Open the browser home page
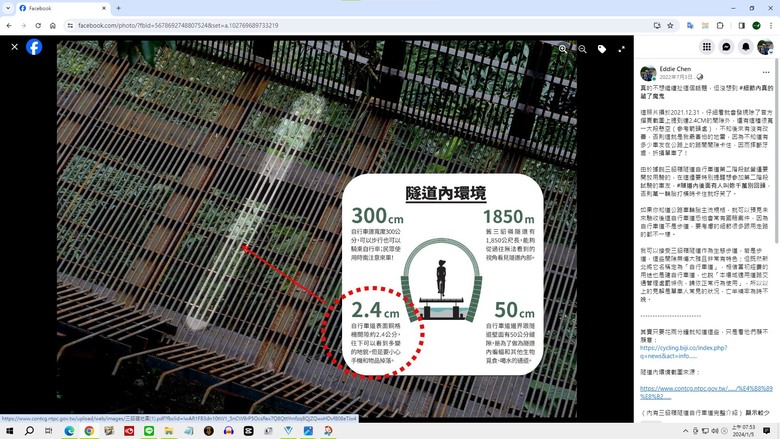780x439 pixels. (53, 25)
